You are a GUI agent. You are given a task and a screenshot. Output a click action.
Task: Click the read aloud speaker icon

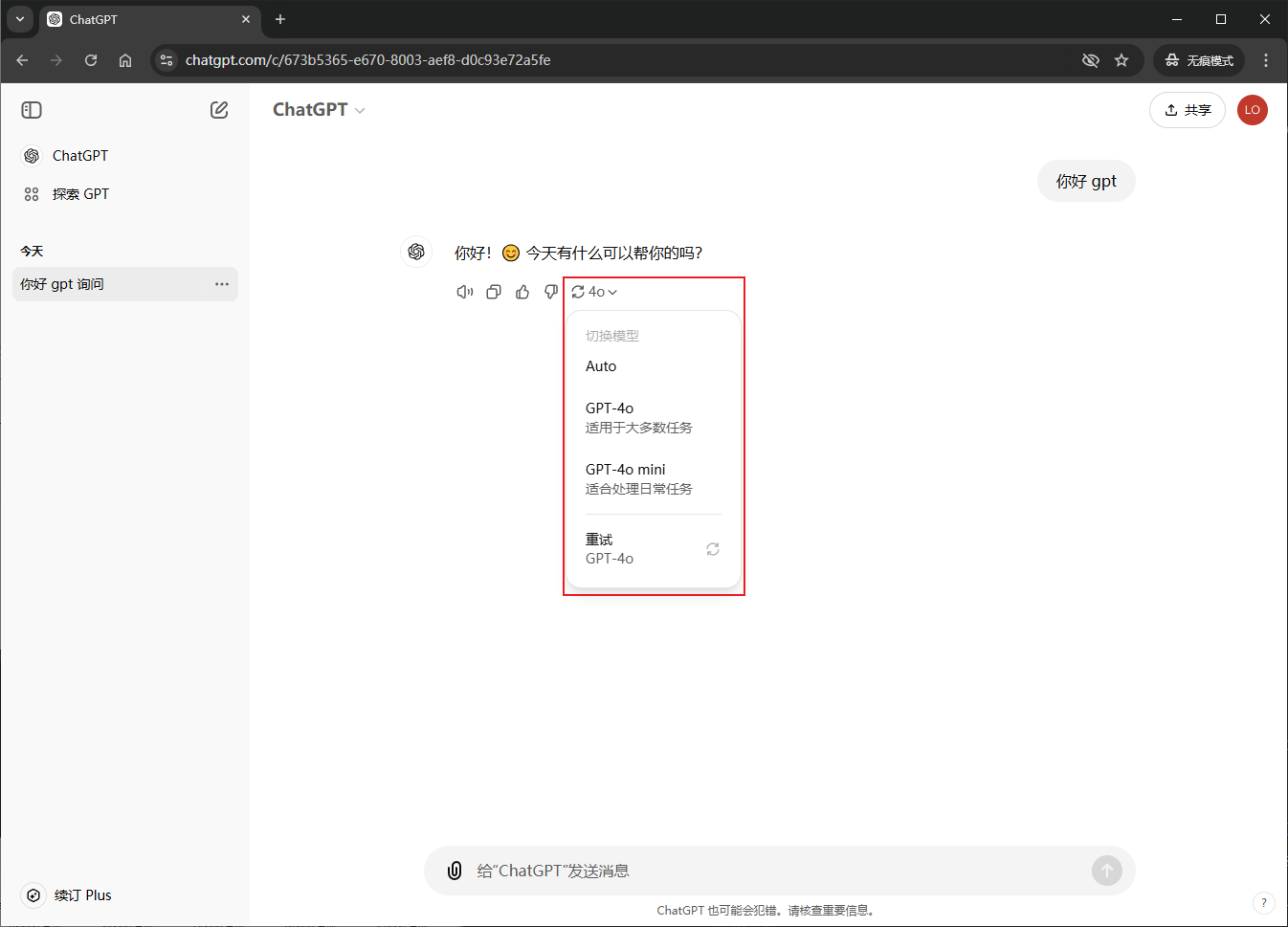point(465,292)
